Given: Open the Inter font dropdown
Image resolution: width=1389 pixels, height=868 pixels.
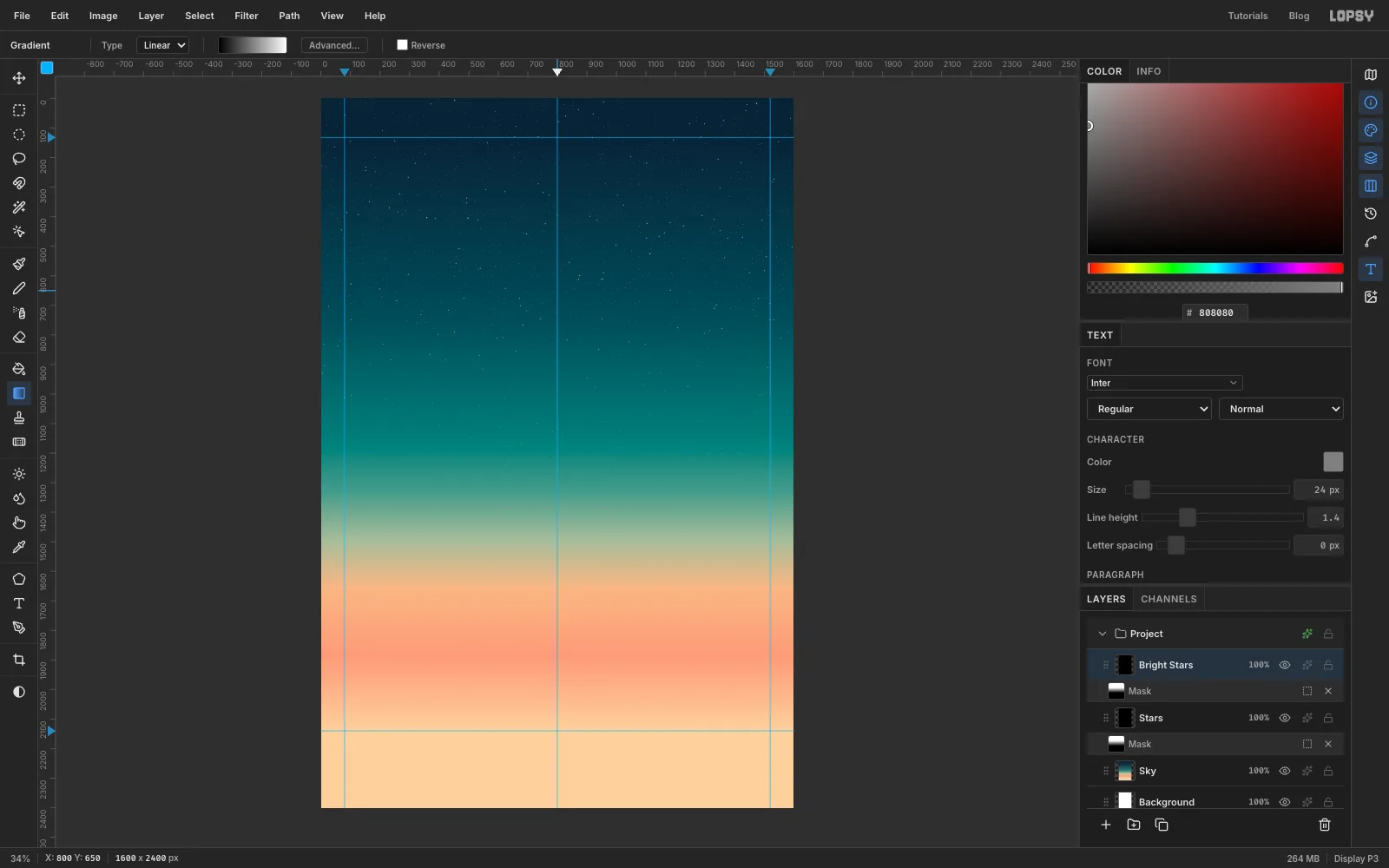Looking at the screenshot, I should (x=1164, y=383).
